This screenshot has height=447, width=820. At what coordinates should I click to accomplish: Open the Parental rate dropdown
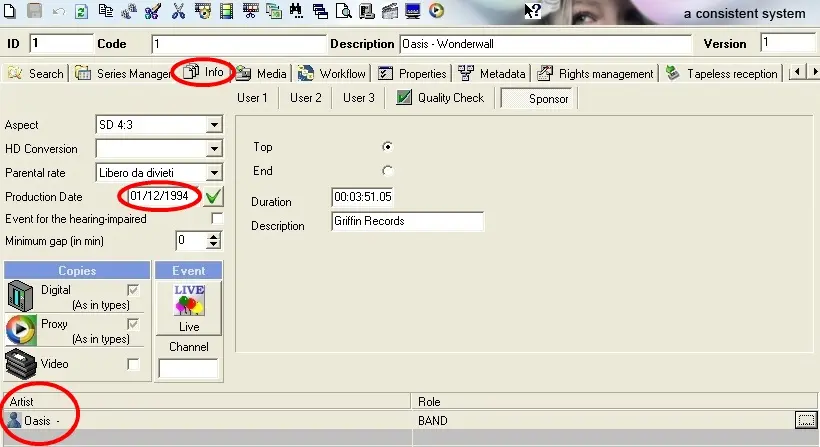click(x=213, y=173)
